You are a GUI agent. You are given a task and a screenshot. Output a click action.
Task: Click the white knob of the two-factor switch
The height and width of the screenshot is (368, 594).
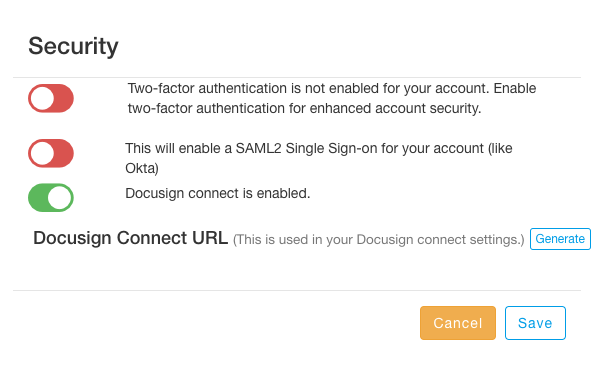(x=42, y=99)
